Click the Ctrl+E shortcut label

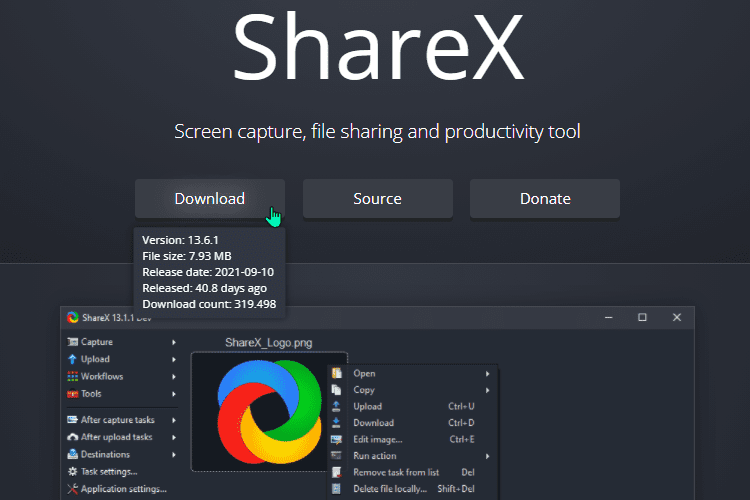(x=462, y=439)
